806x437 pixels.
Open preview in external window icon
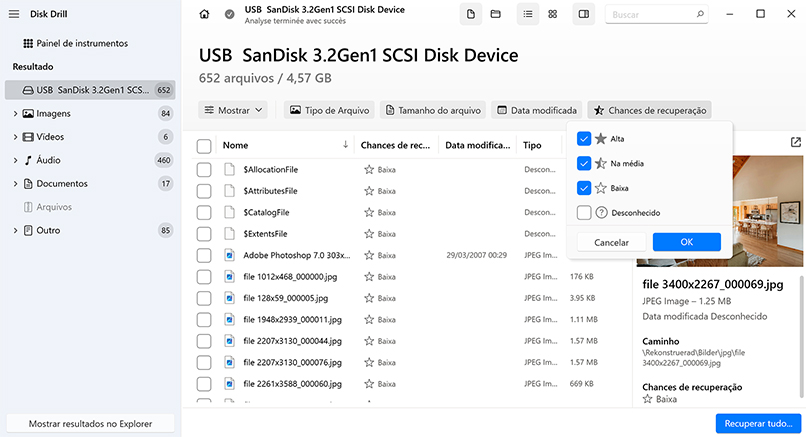click(x=796, y=142)
